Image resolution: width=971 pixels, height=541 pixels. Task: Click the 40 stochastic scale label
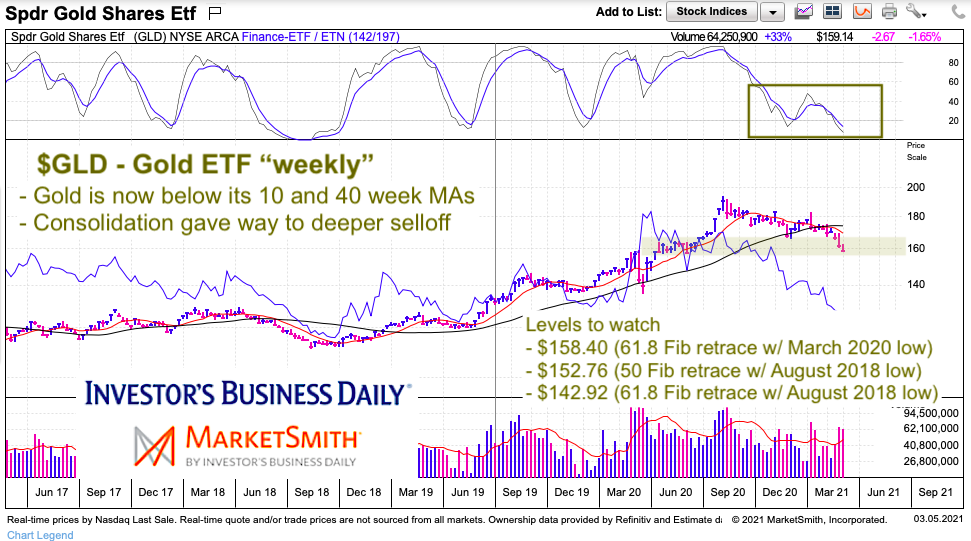pyautogui.click(x=954, y=102)
